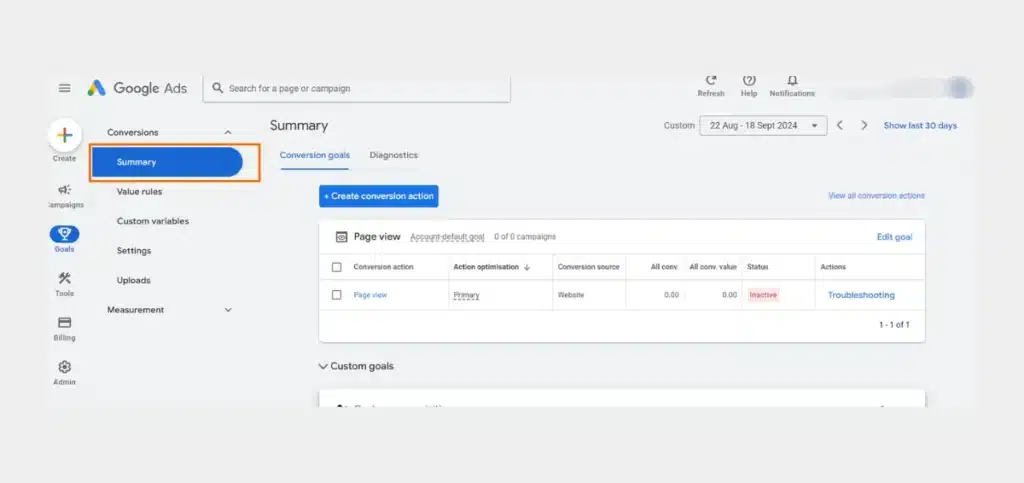Open Admin settings gear
This screenshot has height=483, width=1024.
tap(65, 373)
